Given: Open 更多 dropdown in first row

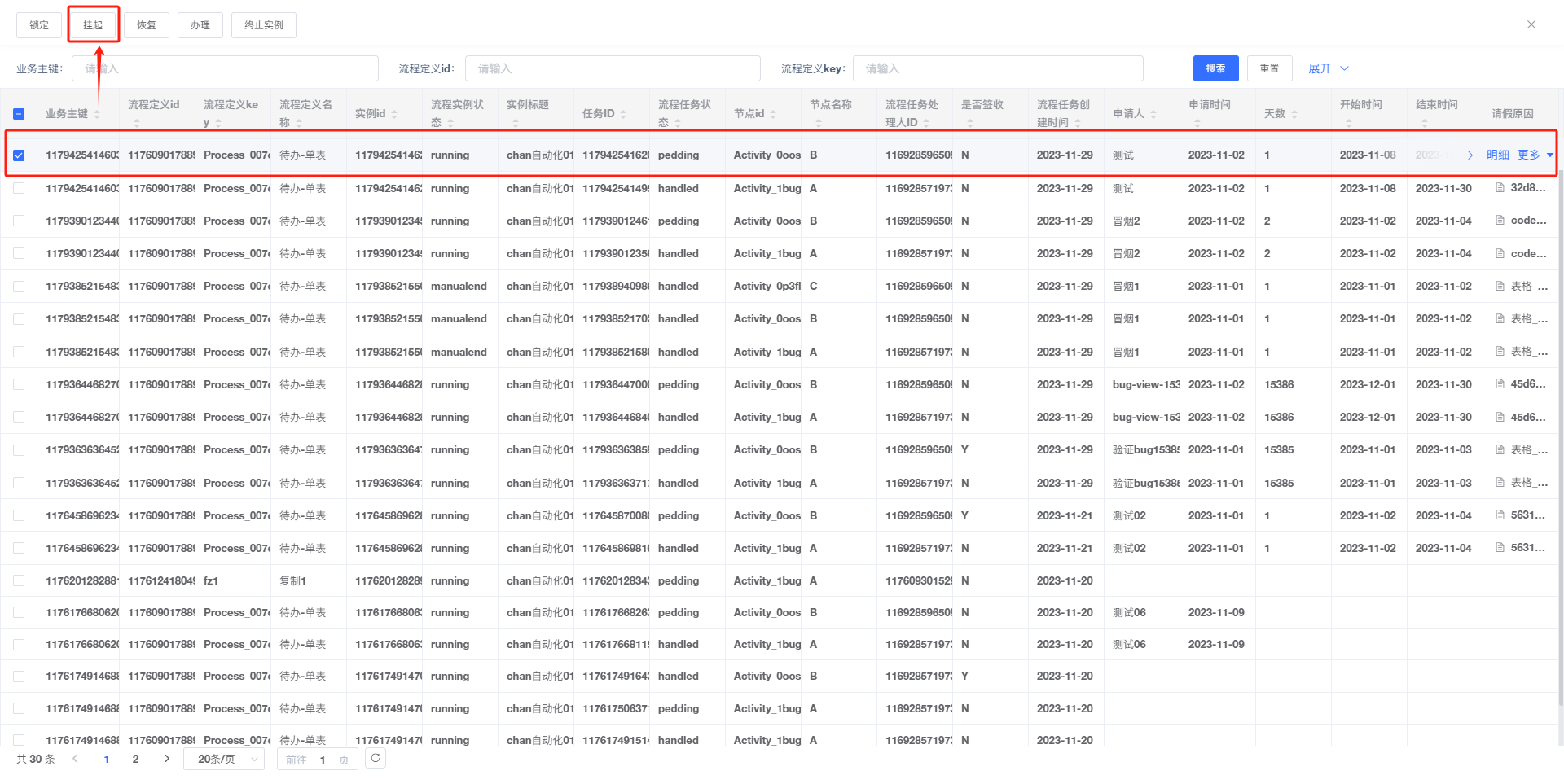Looking at the screenshot, I should (1535, 155).
